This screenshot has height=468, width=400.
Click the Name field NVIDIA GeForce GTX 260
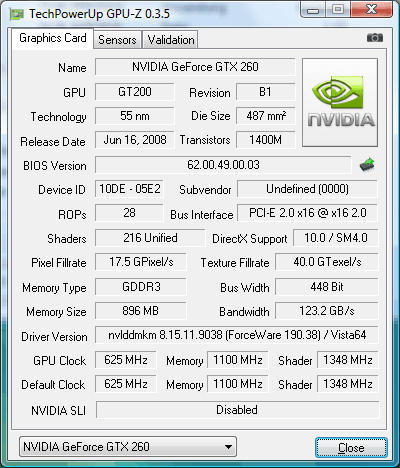pyautogui.click(x=195, y=67)
